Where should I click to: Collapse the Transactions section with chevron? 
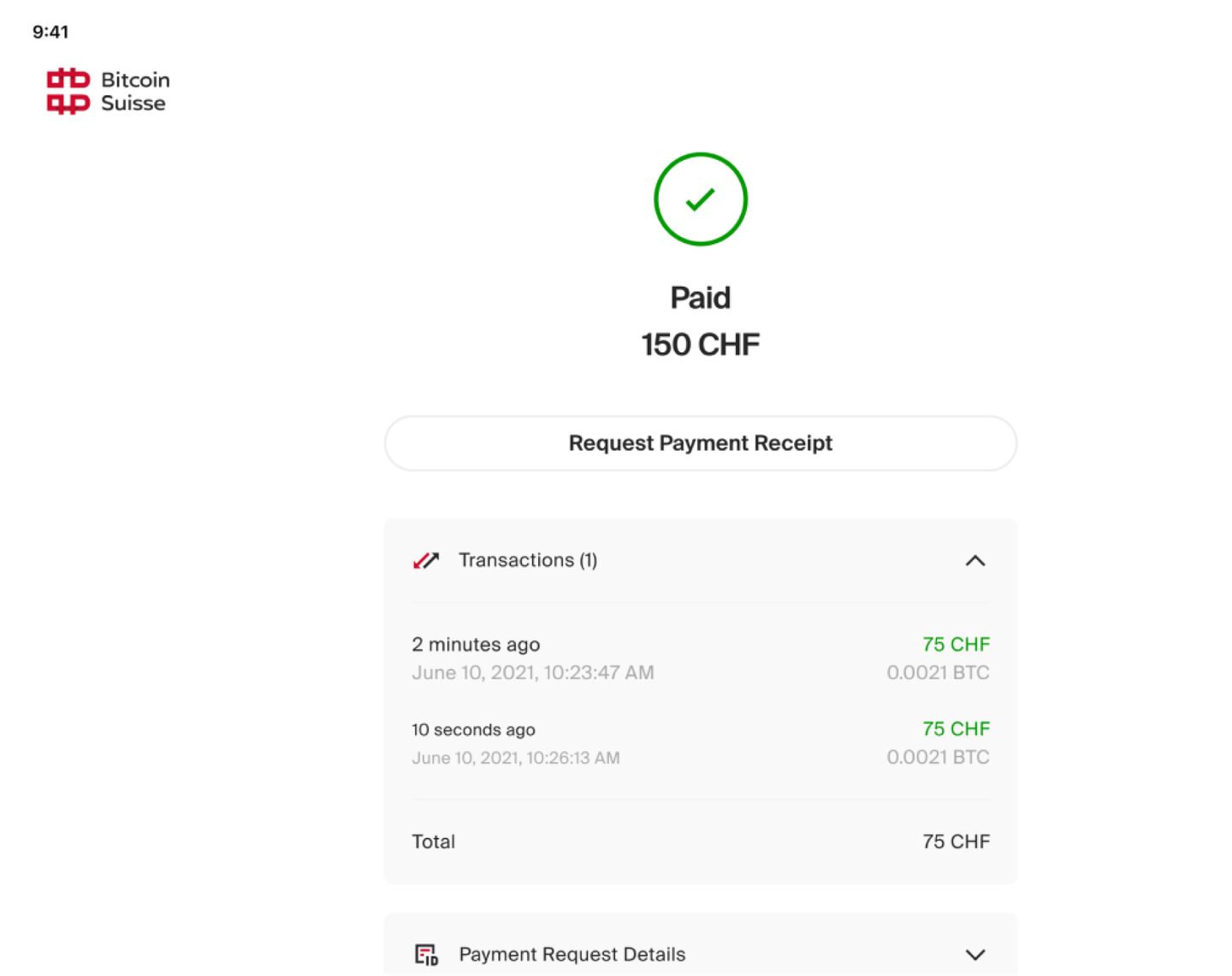pos(975,560)
